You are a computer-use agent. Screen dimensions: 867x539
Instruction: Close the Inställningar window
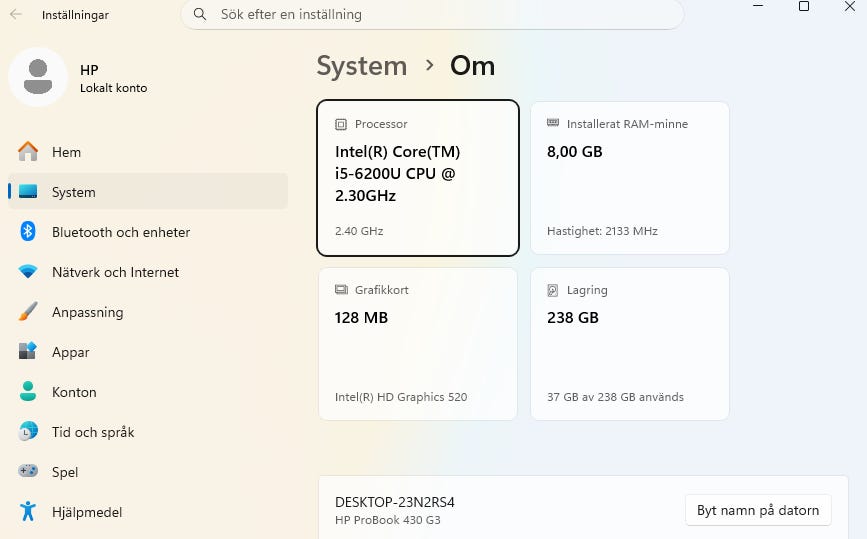(x=850, y=6)
